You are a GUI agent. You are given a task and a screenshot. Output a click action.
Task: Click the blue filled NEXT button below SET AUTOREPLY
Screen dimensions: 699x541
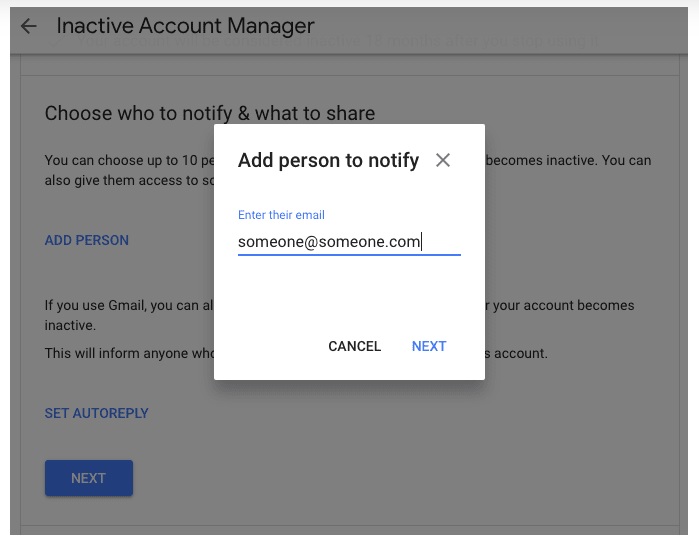tap(88, 478)
